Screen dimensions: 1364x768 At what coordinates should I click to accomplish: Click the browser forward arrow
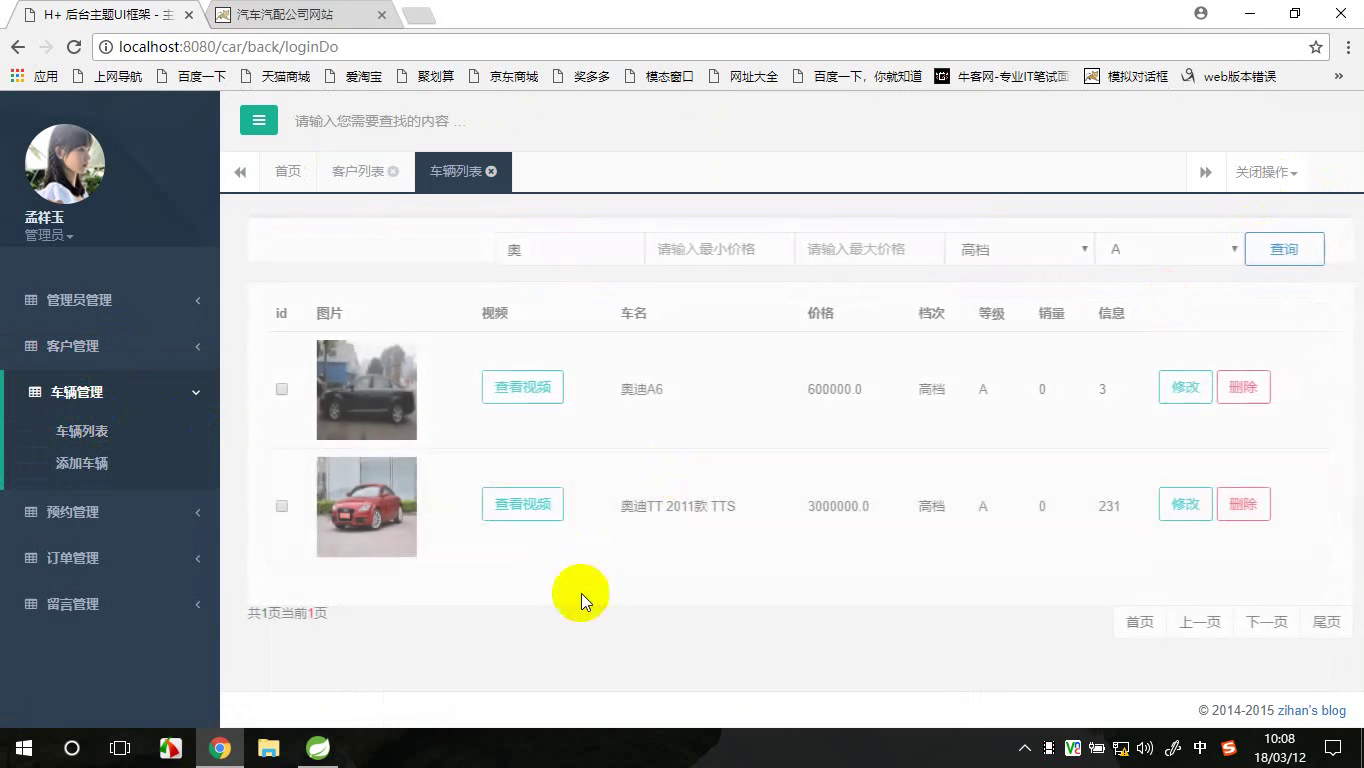(46, 47)
